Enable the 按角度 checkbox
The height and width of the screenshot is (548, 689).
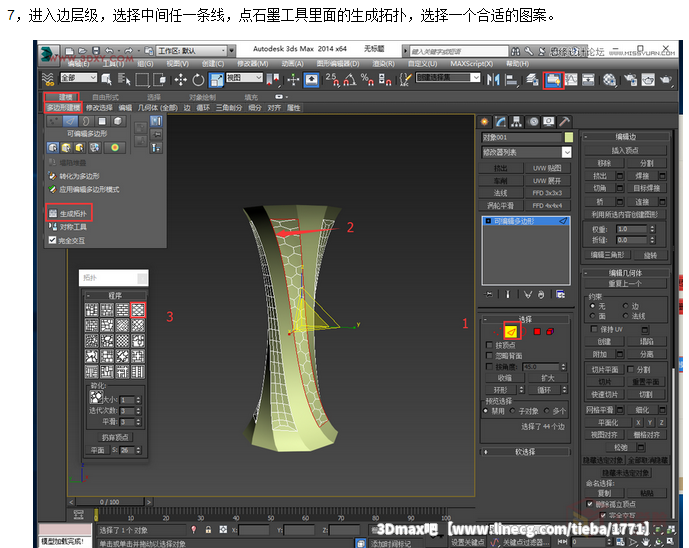pyautogui.click(x=489, y=366)
